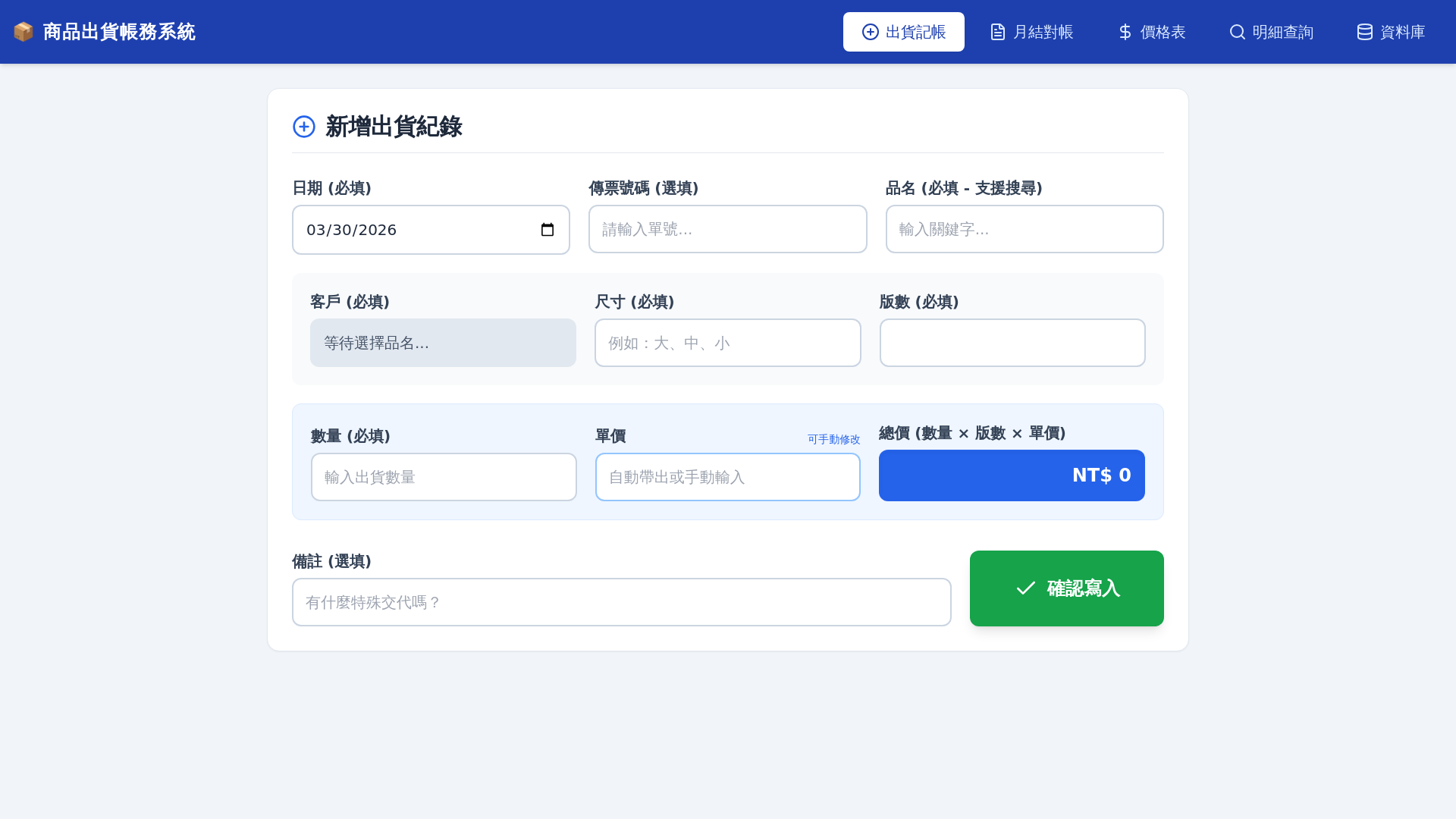The image size is (1456, 819).
Task: Switch to the 月結對帳 tab
Action: pyautogui.click(x=1031, y=32)
